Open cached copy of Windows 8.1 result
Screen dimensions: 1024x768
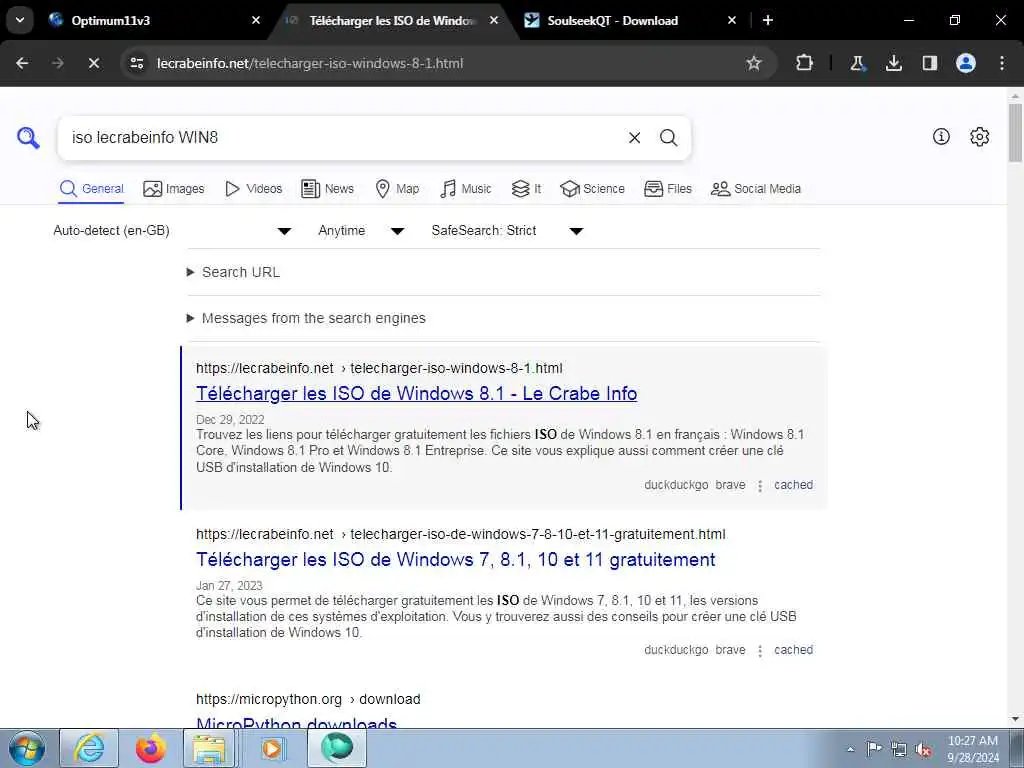(x=793, y=485)
